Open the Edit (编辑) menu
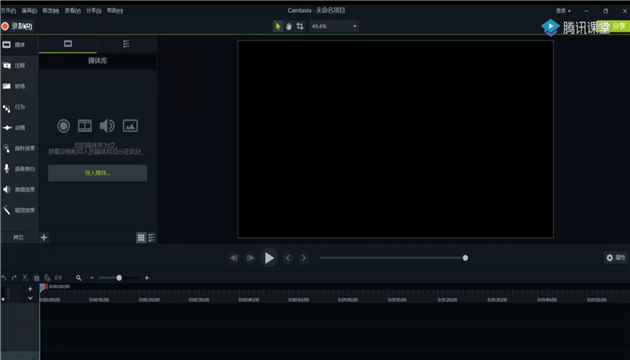This screenshot has width=630, height=360. tap(29, 11)
